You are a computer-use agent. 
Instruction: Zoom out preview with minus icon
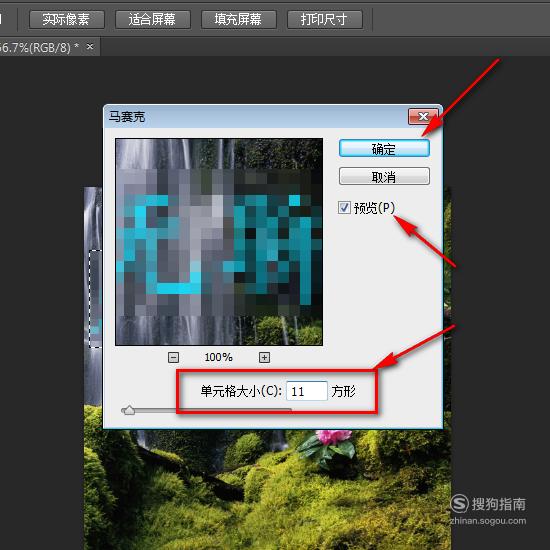[x=174, y=357]
